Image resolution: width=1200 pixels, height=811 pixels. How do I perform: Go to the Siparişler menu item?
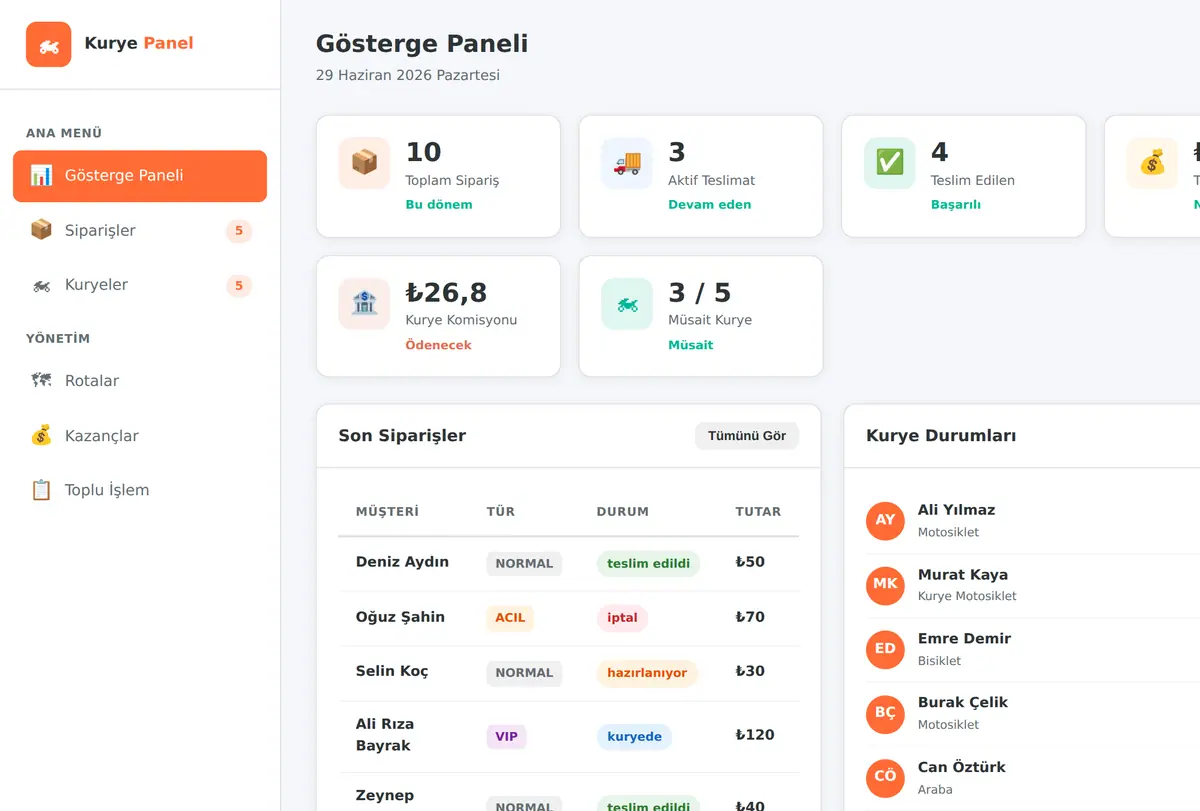(x=140, y=231)
